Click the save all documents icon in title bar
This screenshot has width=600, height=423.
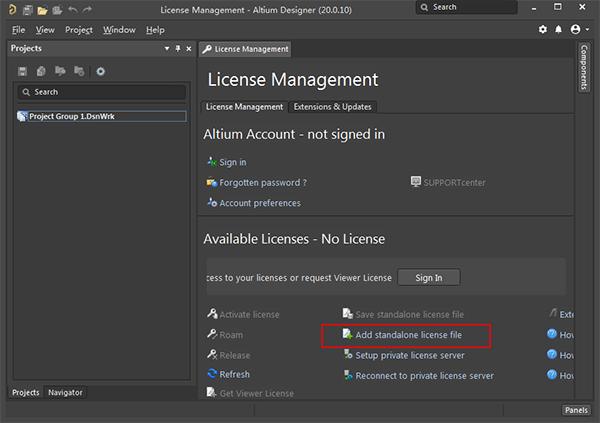click(28, 10)
